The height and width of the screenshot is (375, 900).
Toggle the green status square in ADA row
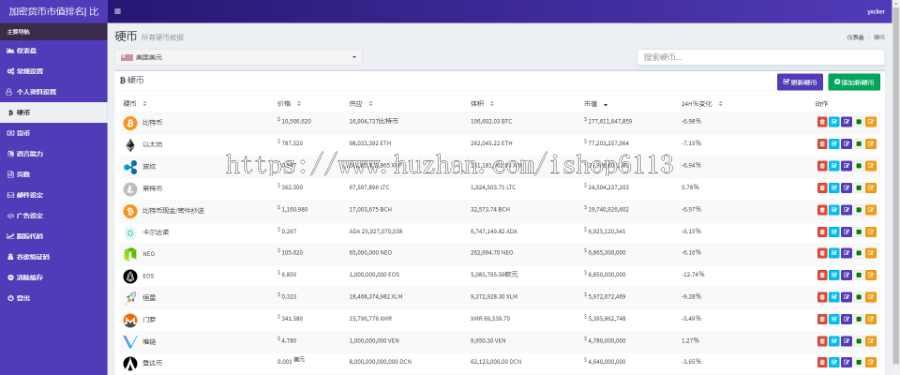tap(859, 232)
